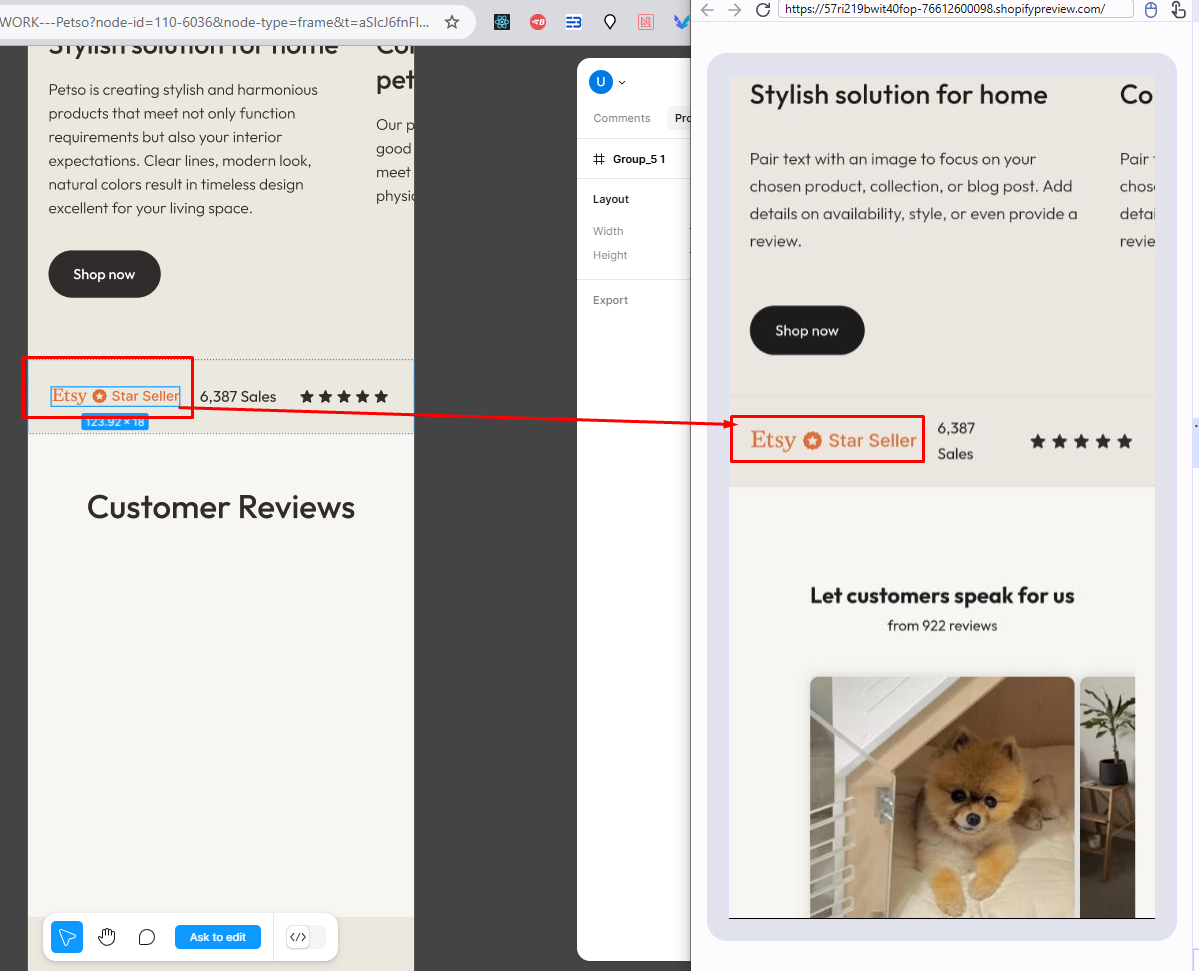Click Let customers speak for us heading
Image resolution: width=1199 pixels, height=971 pixels.
pos(942,596)
